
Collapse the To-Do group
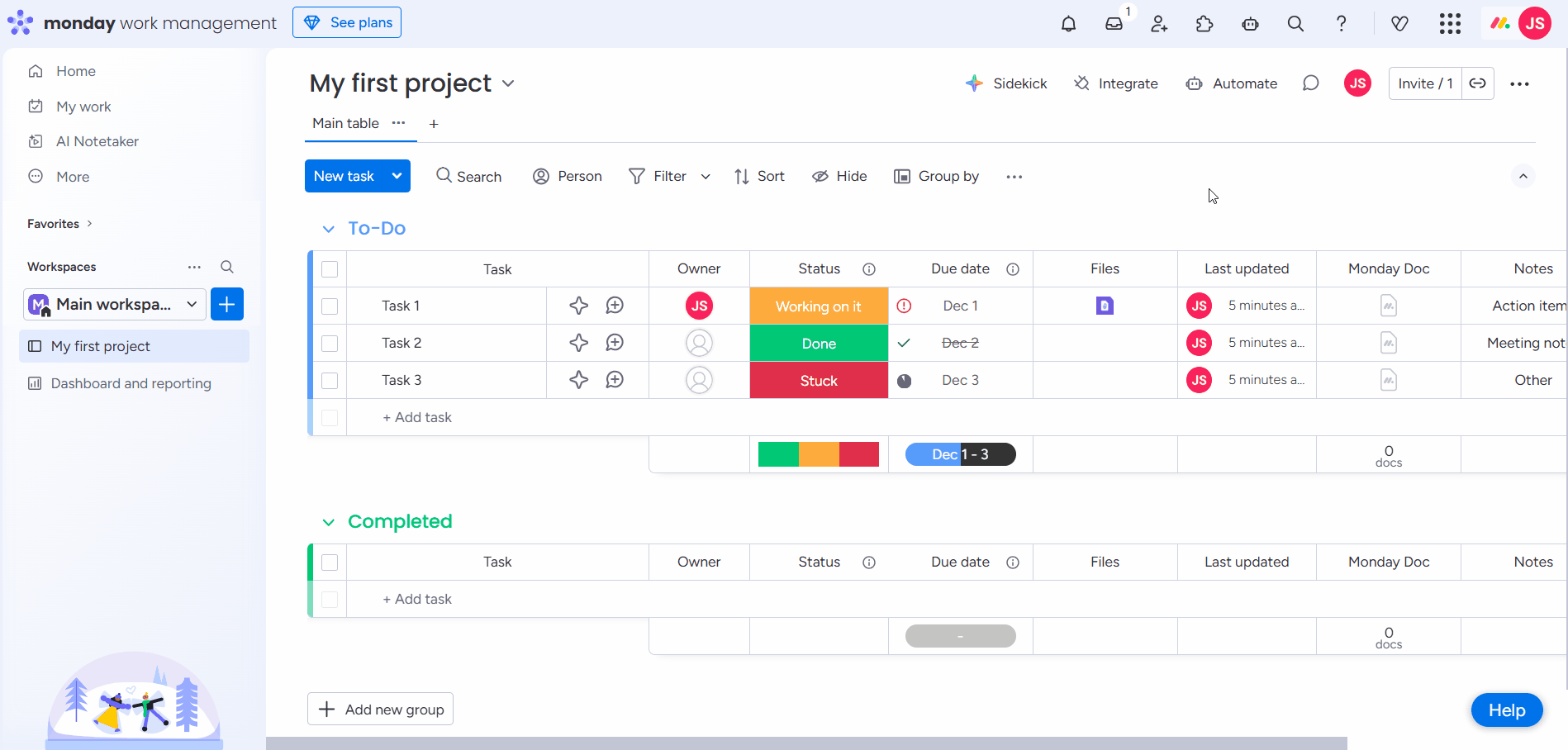[328, 229]
